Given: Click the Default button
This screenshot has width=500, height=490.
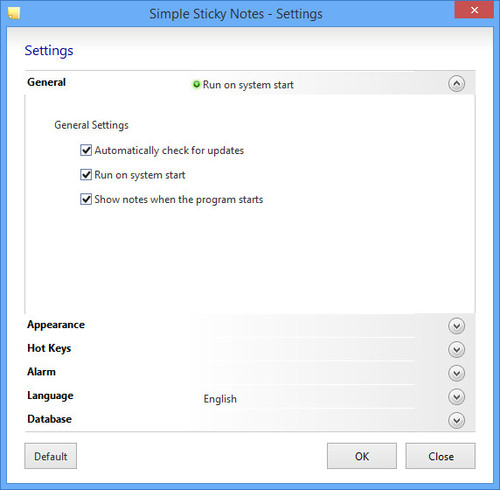Looking at the screenshot, I should coord(51,456).
